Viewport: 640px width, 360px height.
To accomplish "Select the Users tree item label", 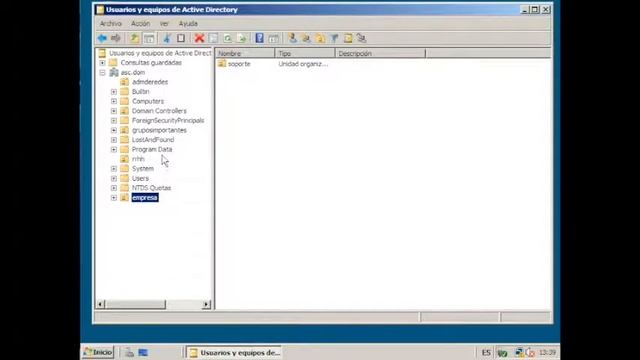I will (x=140, y=178).
